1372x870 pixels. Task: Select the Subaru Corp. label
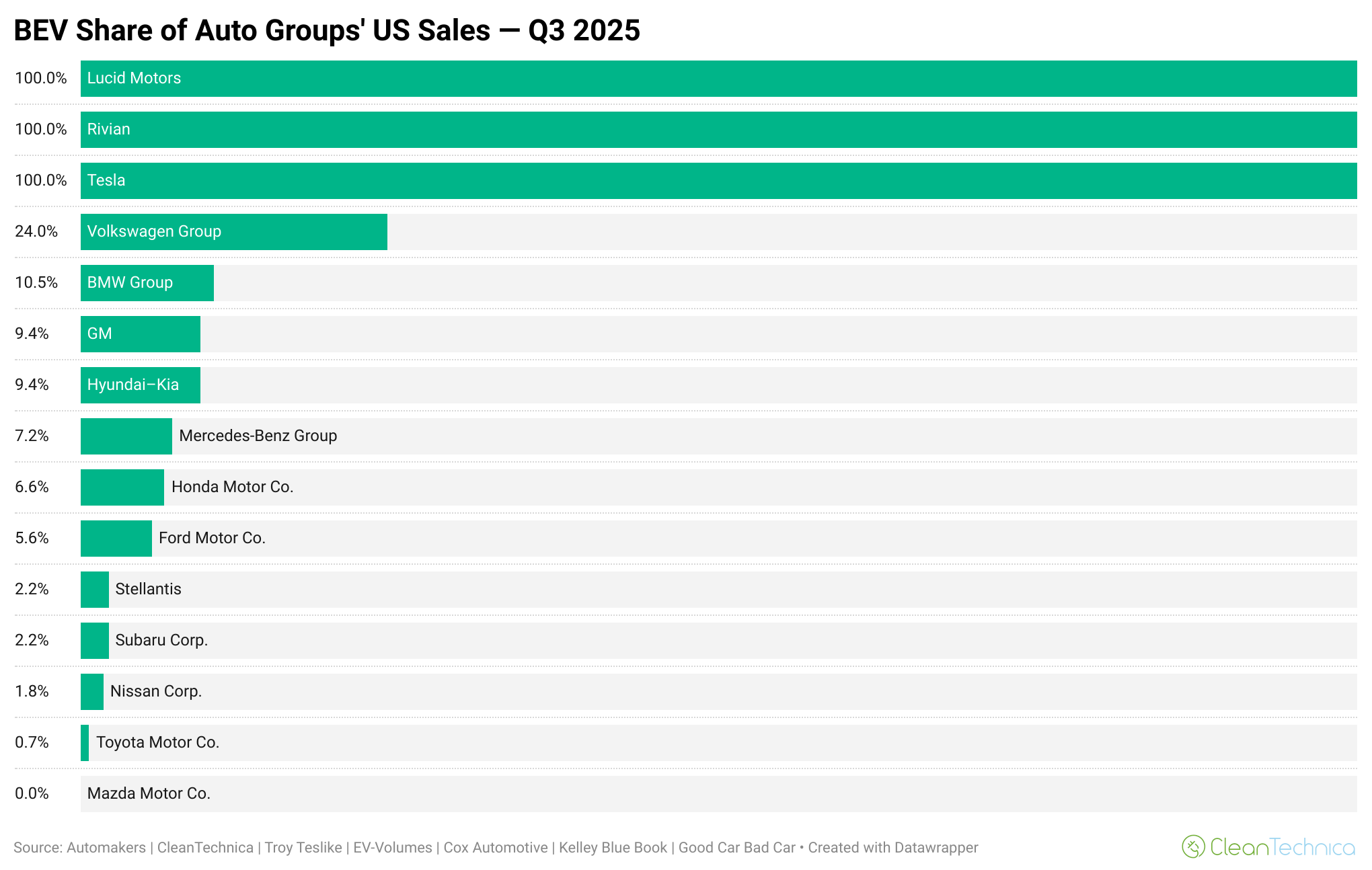point(161,640)
